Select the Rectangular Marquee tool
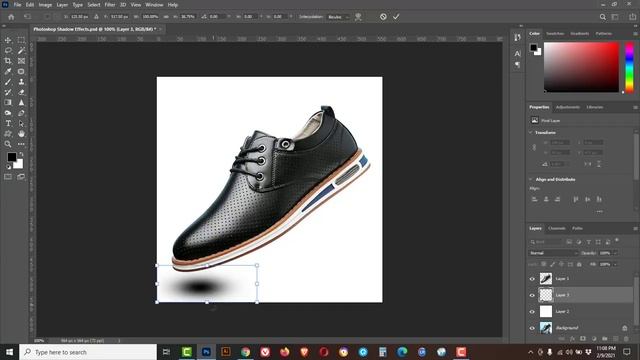The height and width of the screenshot is (360, 640). [21, 40]
